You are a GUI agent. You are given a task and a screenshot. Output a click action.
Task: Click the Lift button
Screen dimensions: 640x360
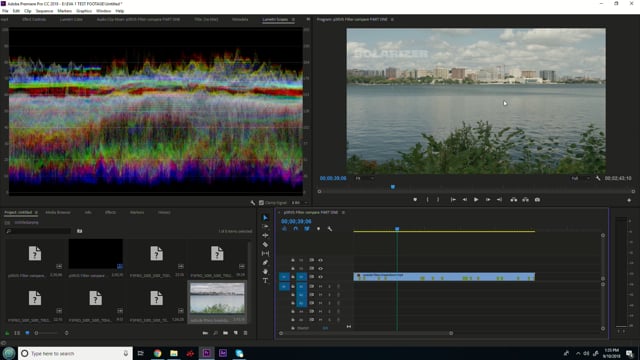(x=513, y=200)
